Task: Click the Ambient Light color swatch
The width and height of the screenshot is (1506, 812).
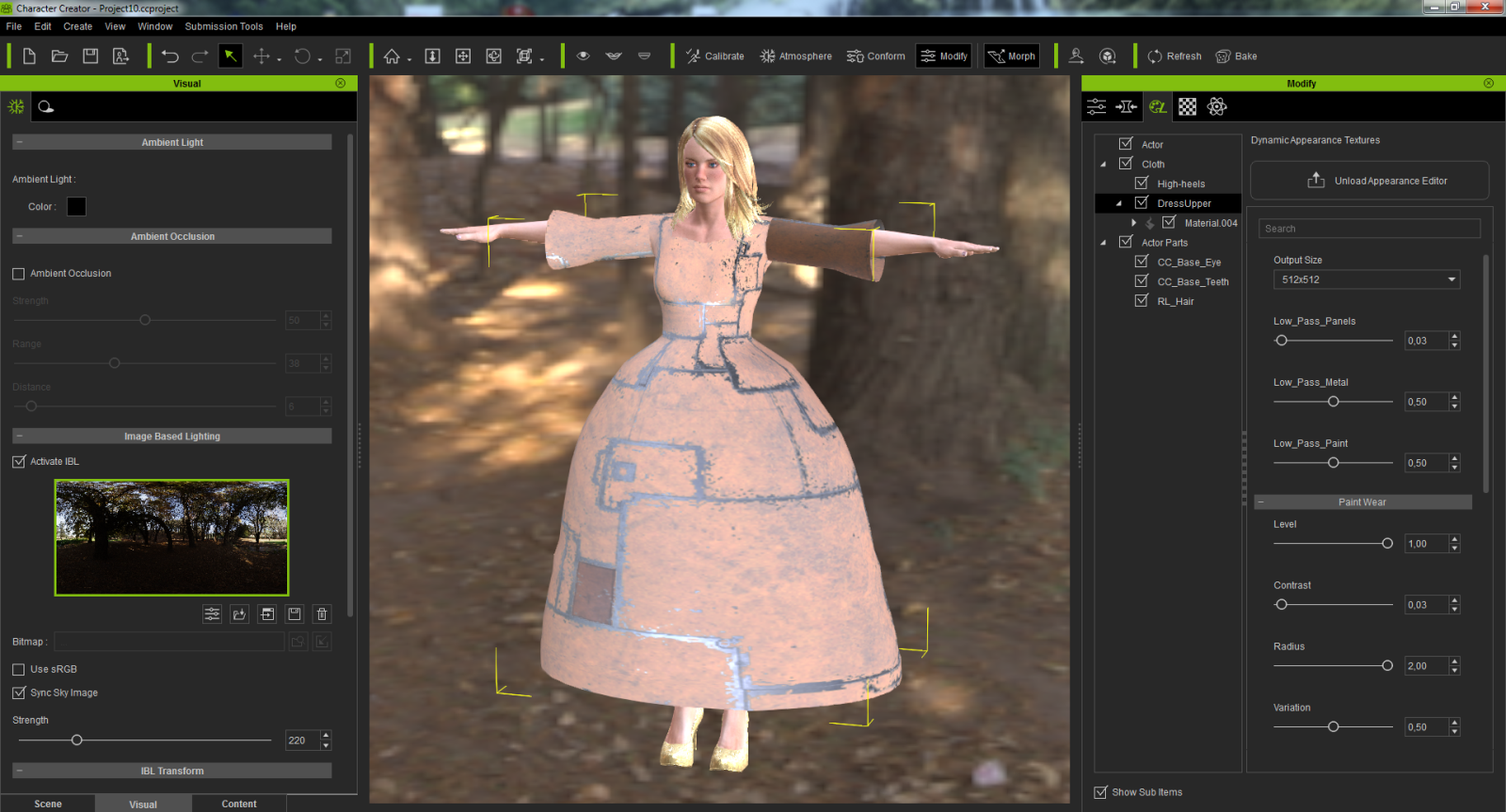Action: (76, 206)
